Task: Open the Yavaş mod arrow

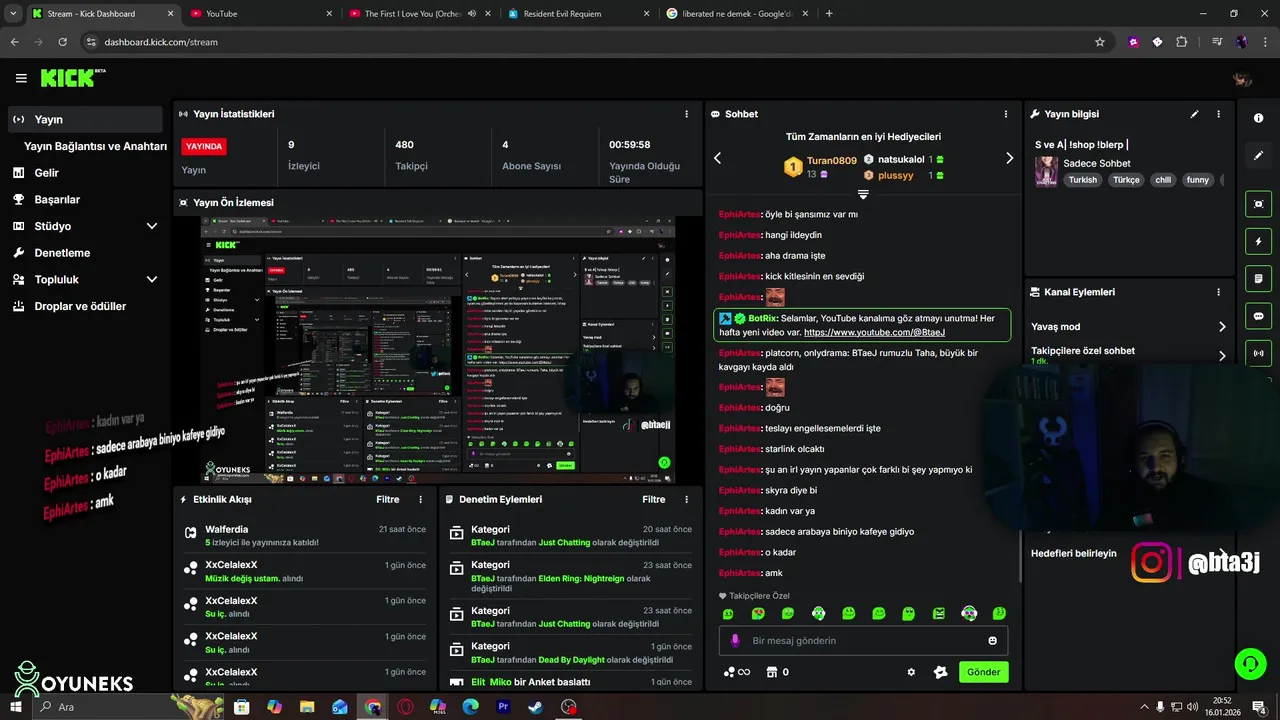Action: click(x=1222, y=327)
